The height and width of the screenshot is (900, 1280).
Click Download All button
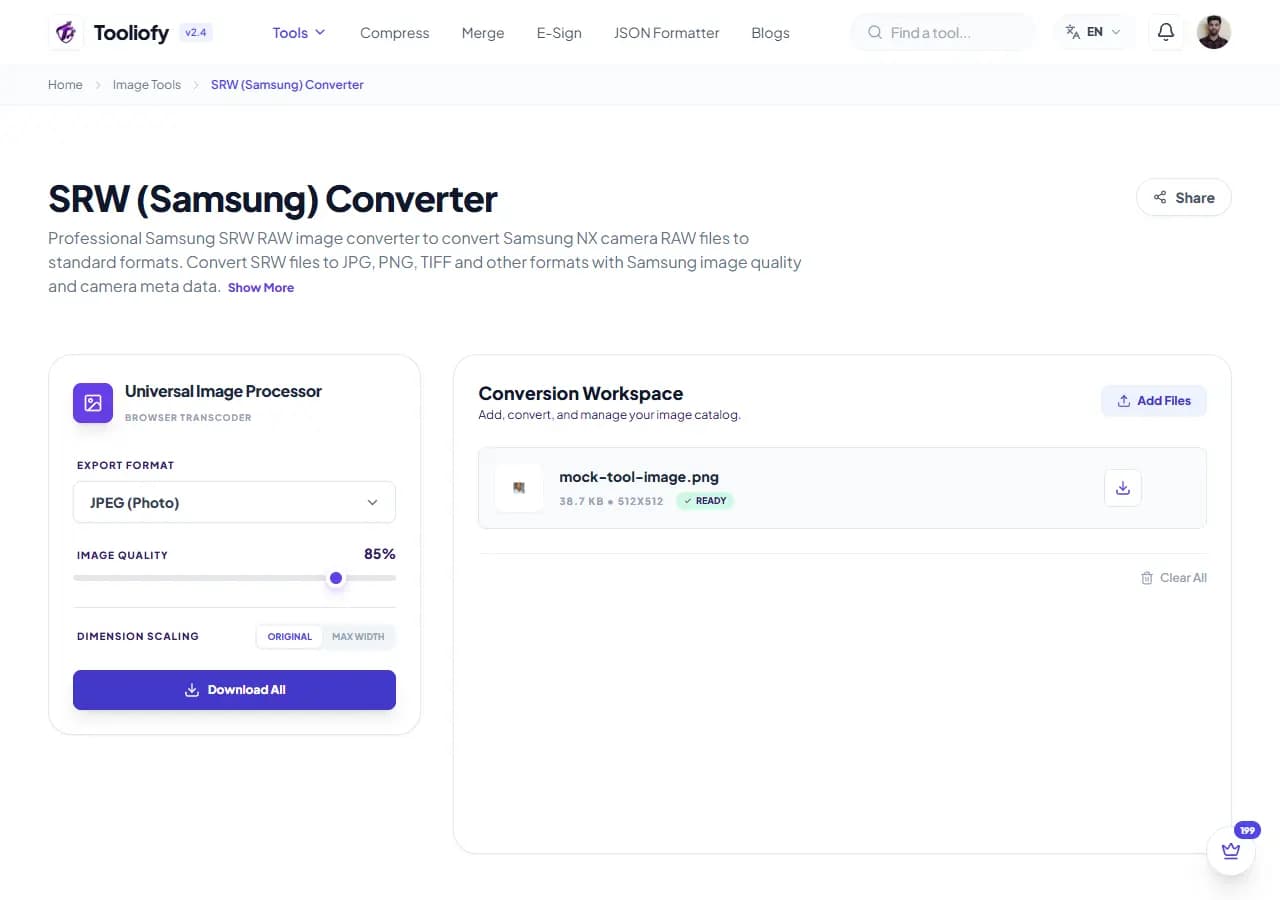[x=234, y=690]
